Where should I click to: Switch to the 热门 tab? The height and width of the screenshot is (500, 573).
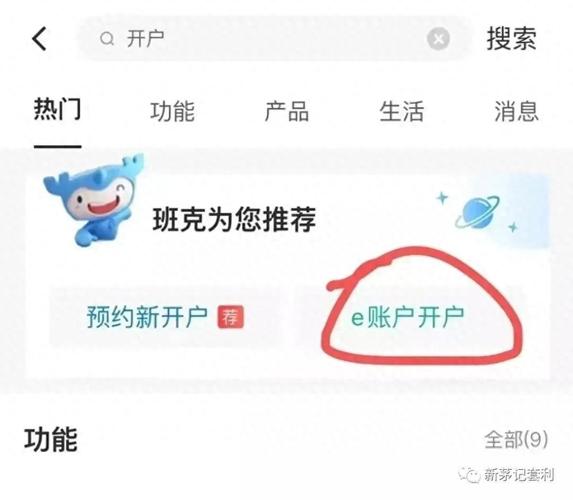point(57,109)
